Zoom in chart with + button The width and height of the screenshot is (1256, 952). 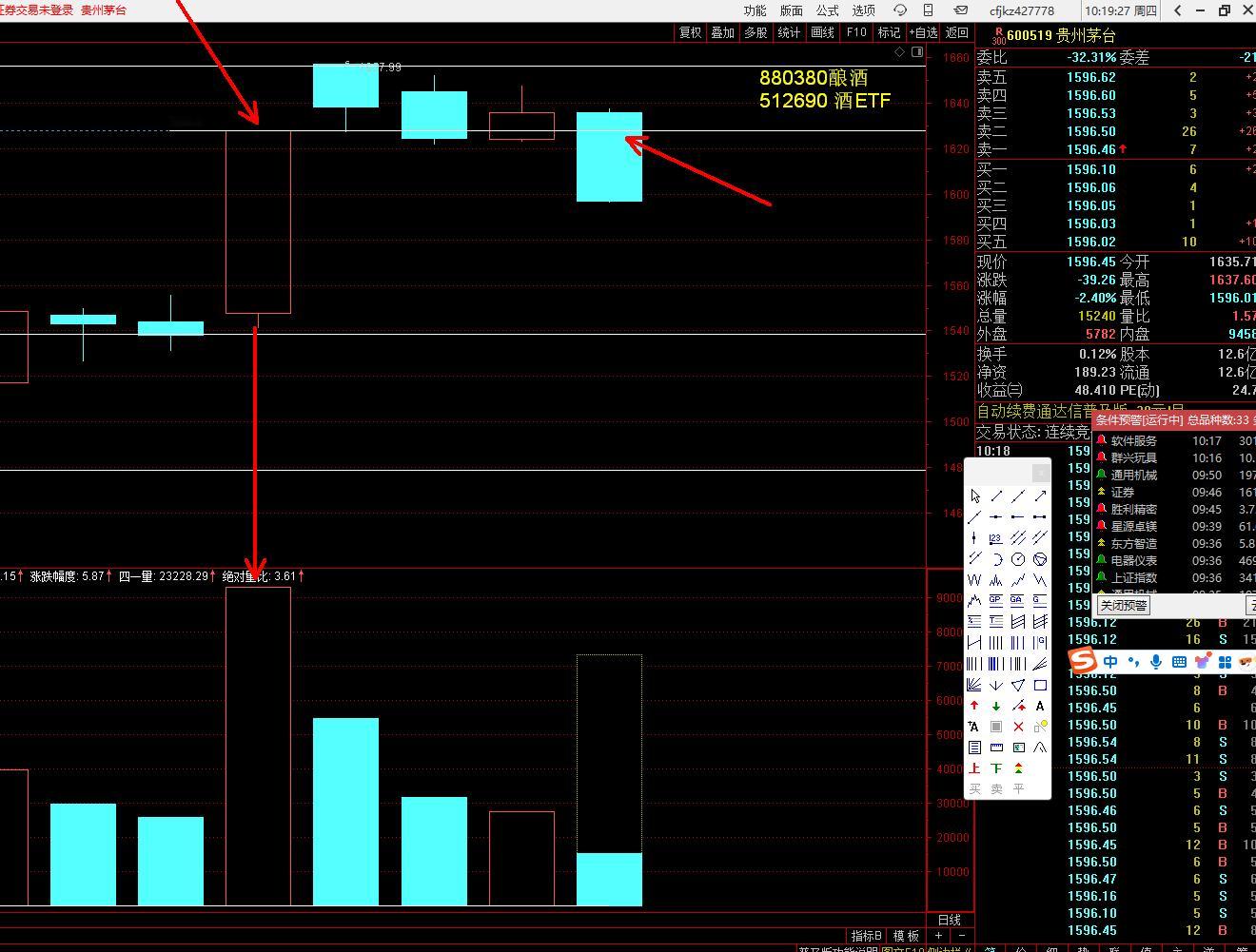pos(938,936)
